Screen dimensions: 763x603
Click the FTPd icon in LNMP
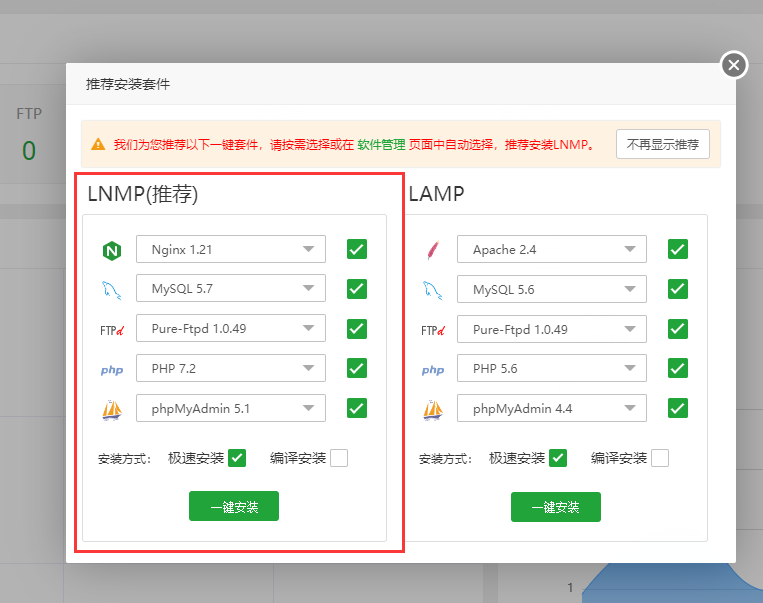coord(112,330)
